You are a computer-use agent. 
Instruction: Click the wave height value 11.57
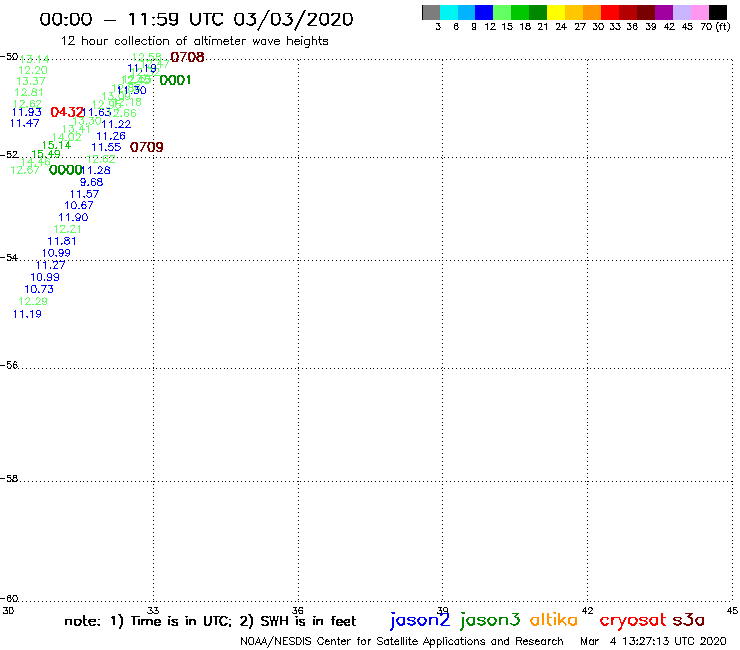pyautogui.click(x=84, y=194)
